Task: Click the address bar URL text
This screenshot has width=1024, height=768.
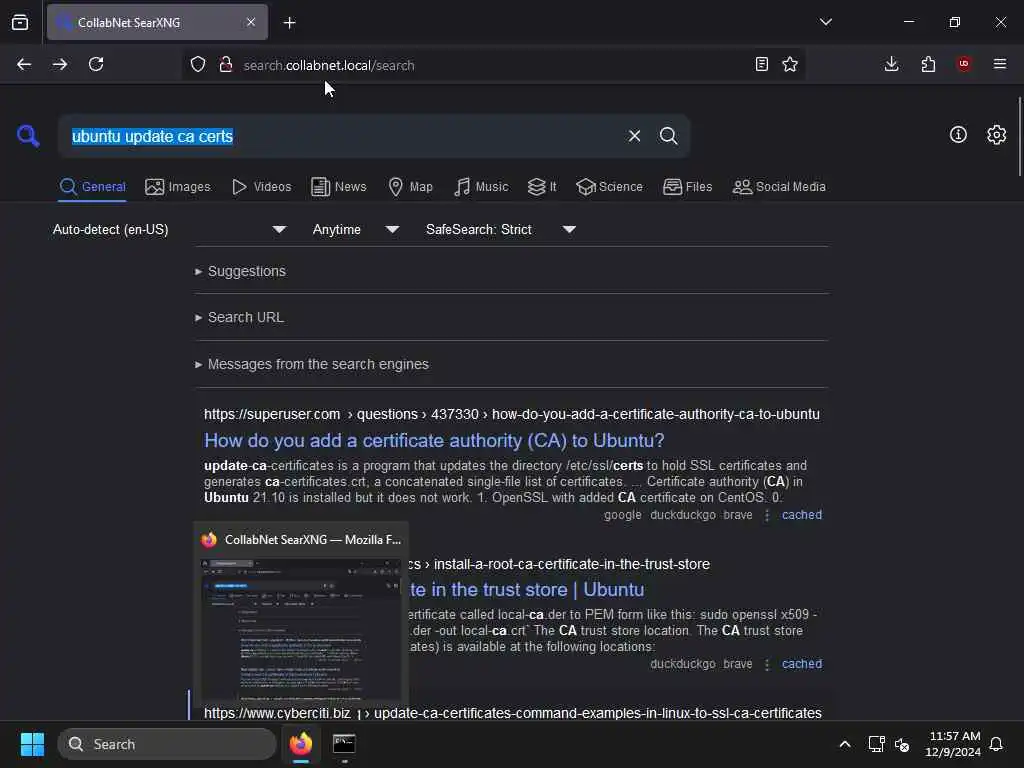Action: pos(328,65)
